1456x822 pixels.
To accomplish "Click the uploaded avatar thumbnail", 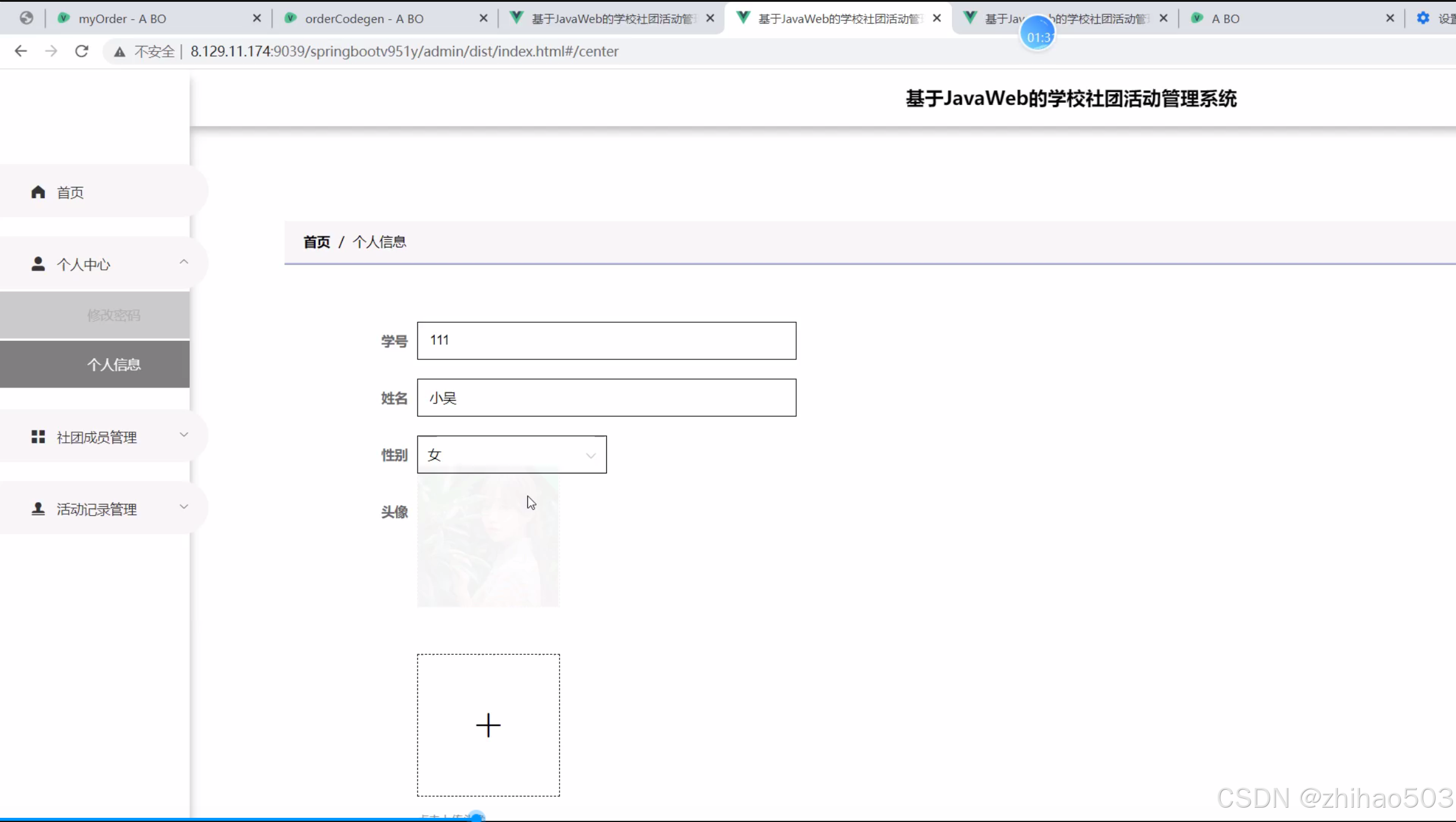I will coord(488,540).
